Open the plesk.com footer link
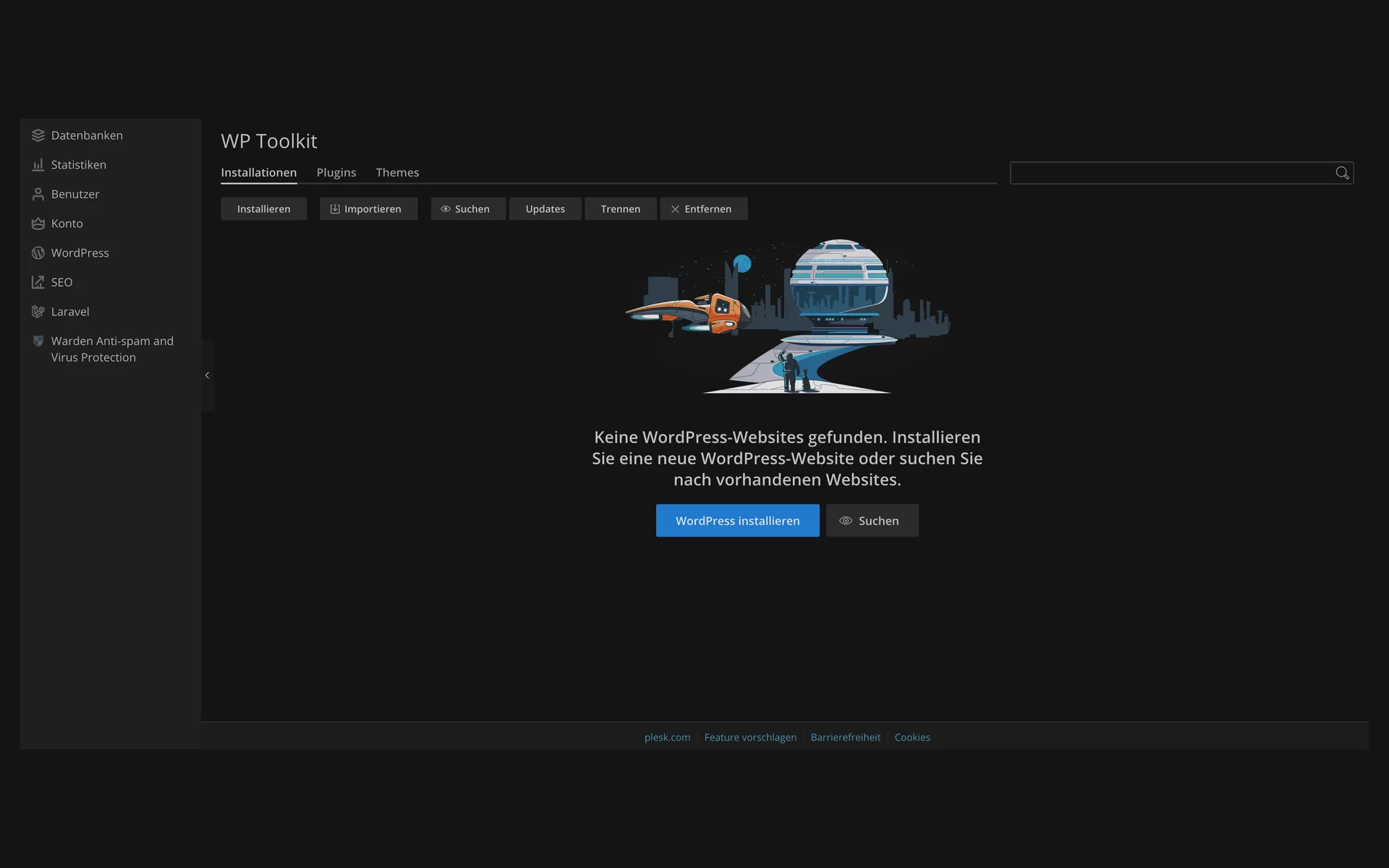 (x=667, y=737)
